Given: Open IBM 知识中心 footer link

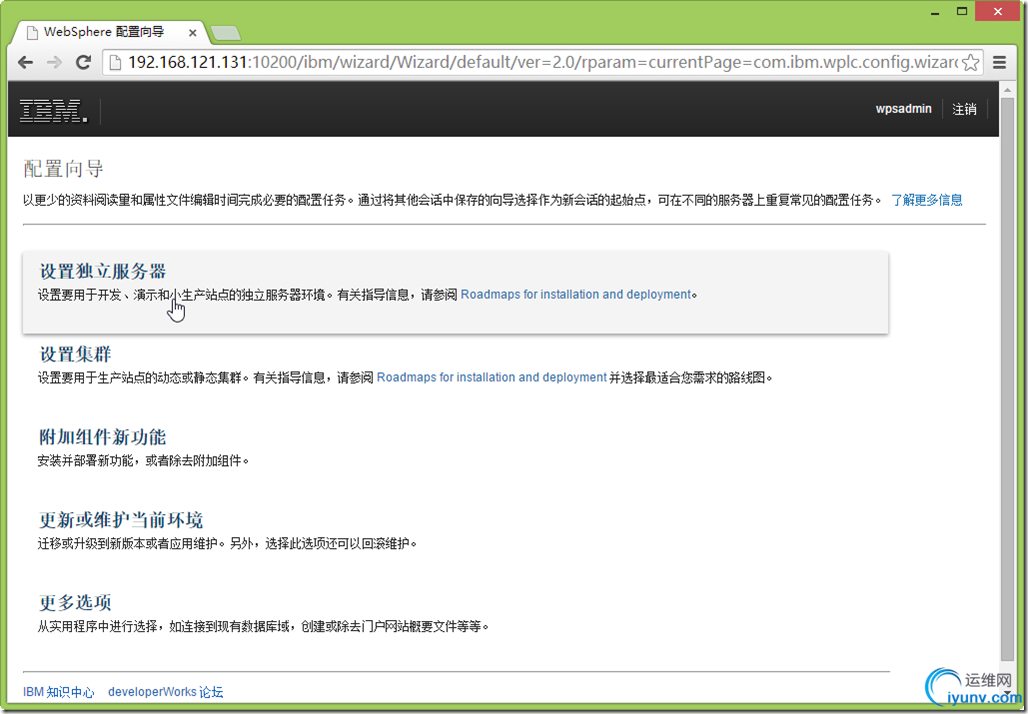Looking at the screenshot, I should [59, 692].
